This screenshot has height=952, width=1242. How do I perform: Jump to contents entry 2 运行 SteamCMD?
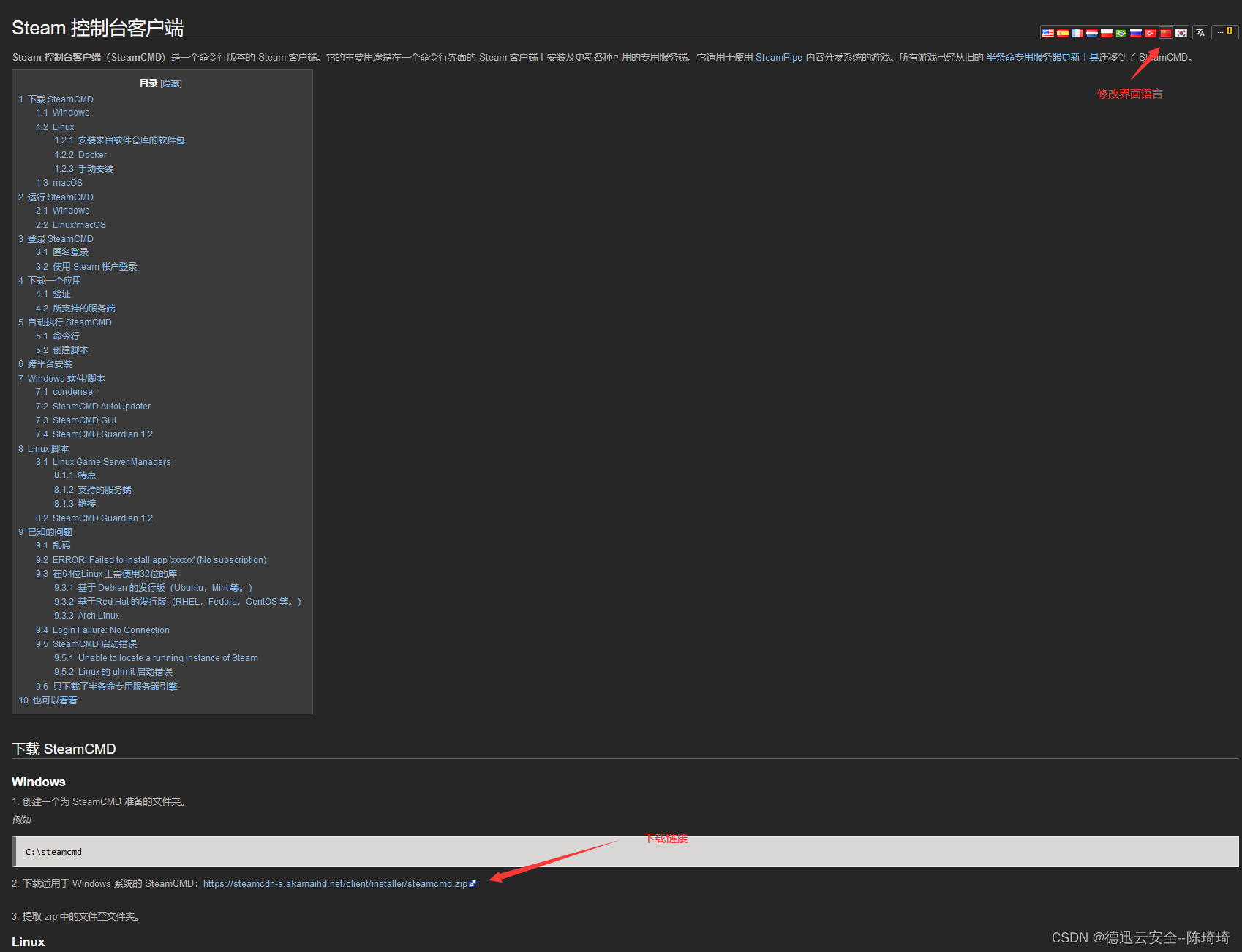(56, 197)
